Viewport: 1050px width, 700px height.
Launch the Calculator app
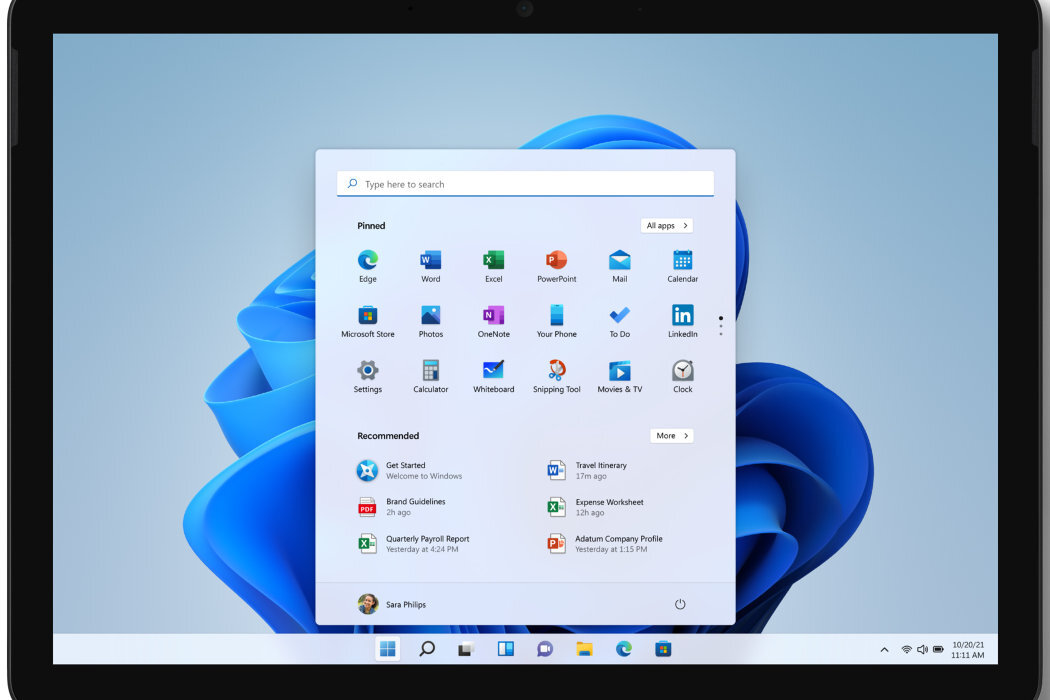pos(430,371)
